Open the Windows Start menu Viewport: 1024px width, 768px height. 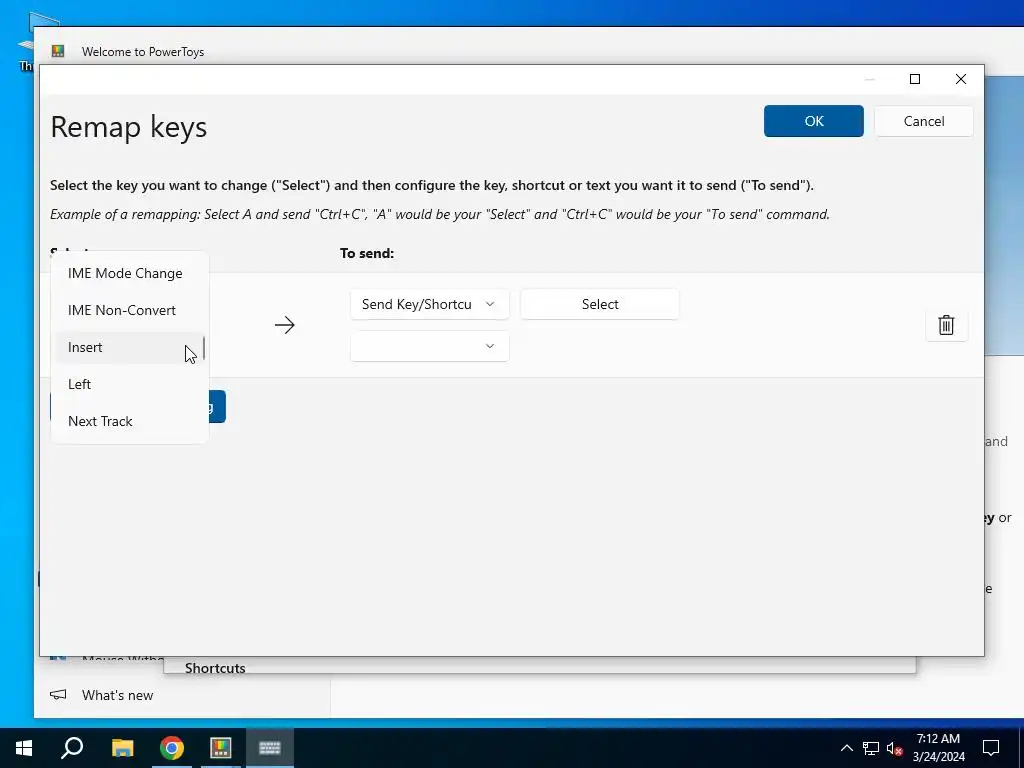click(x=24, y=748)
